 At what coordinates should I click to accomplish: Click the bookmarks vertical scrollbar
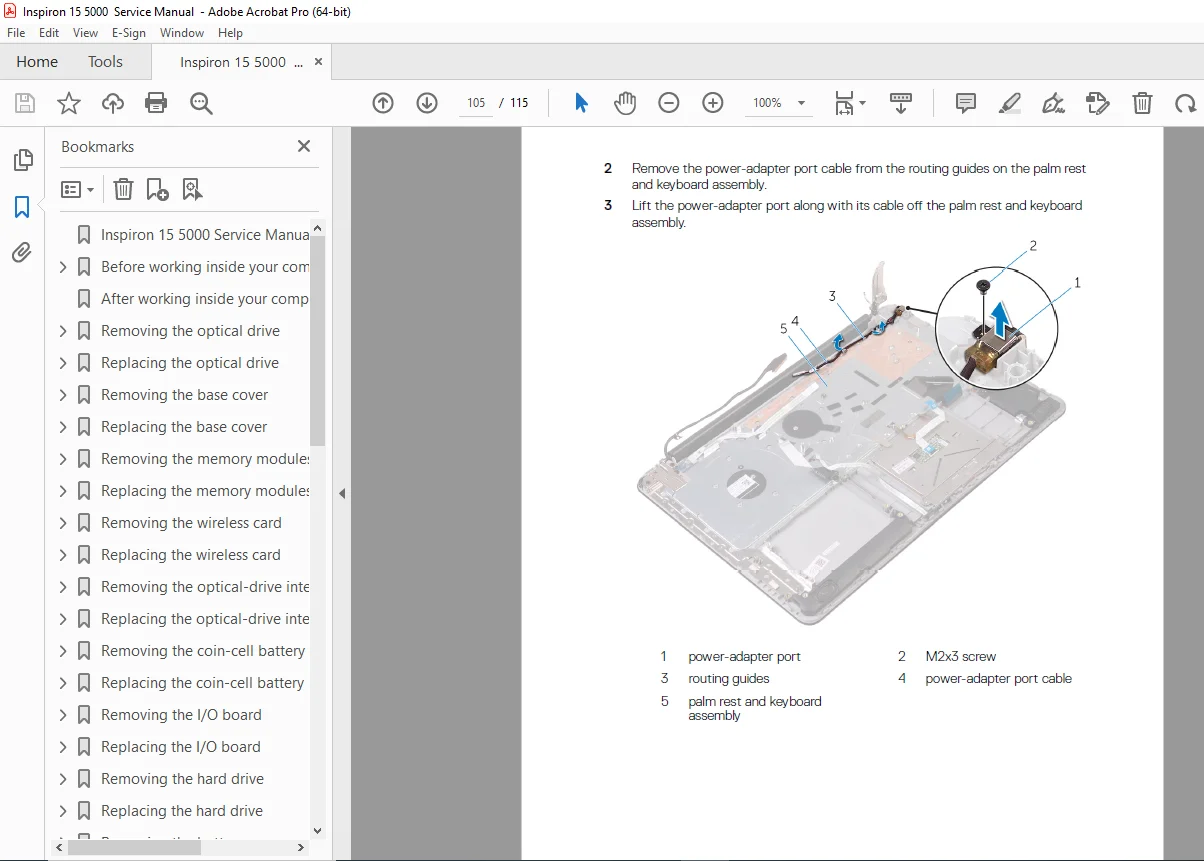pos(318,340)
